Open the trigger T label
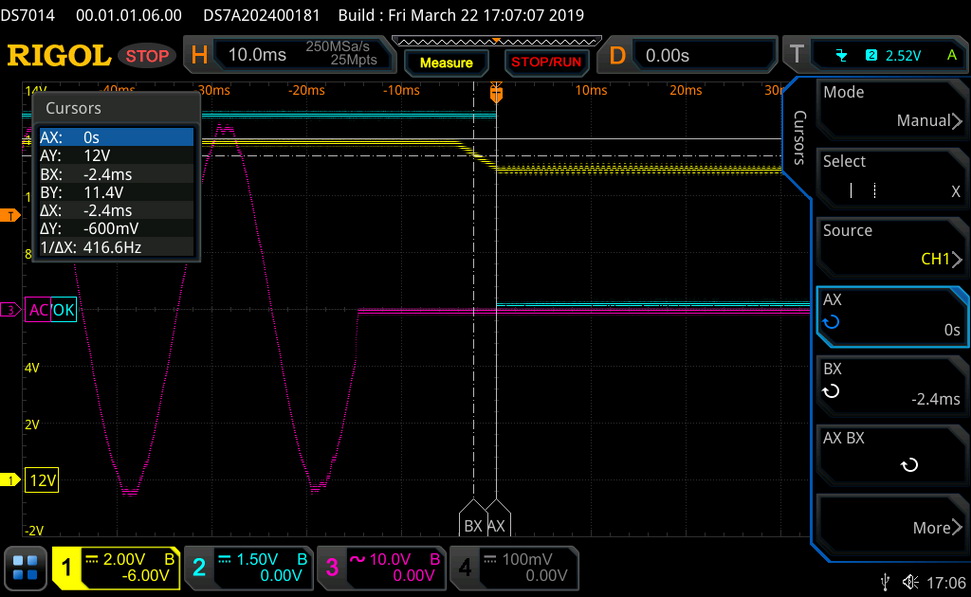The image size is (971, 597). (796, 55)
